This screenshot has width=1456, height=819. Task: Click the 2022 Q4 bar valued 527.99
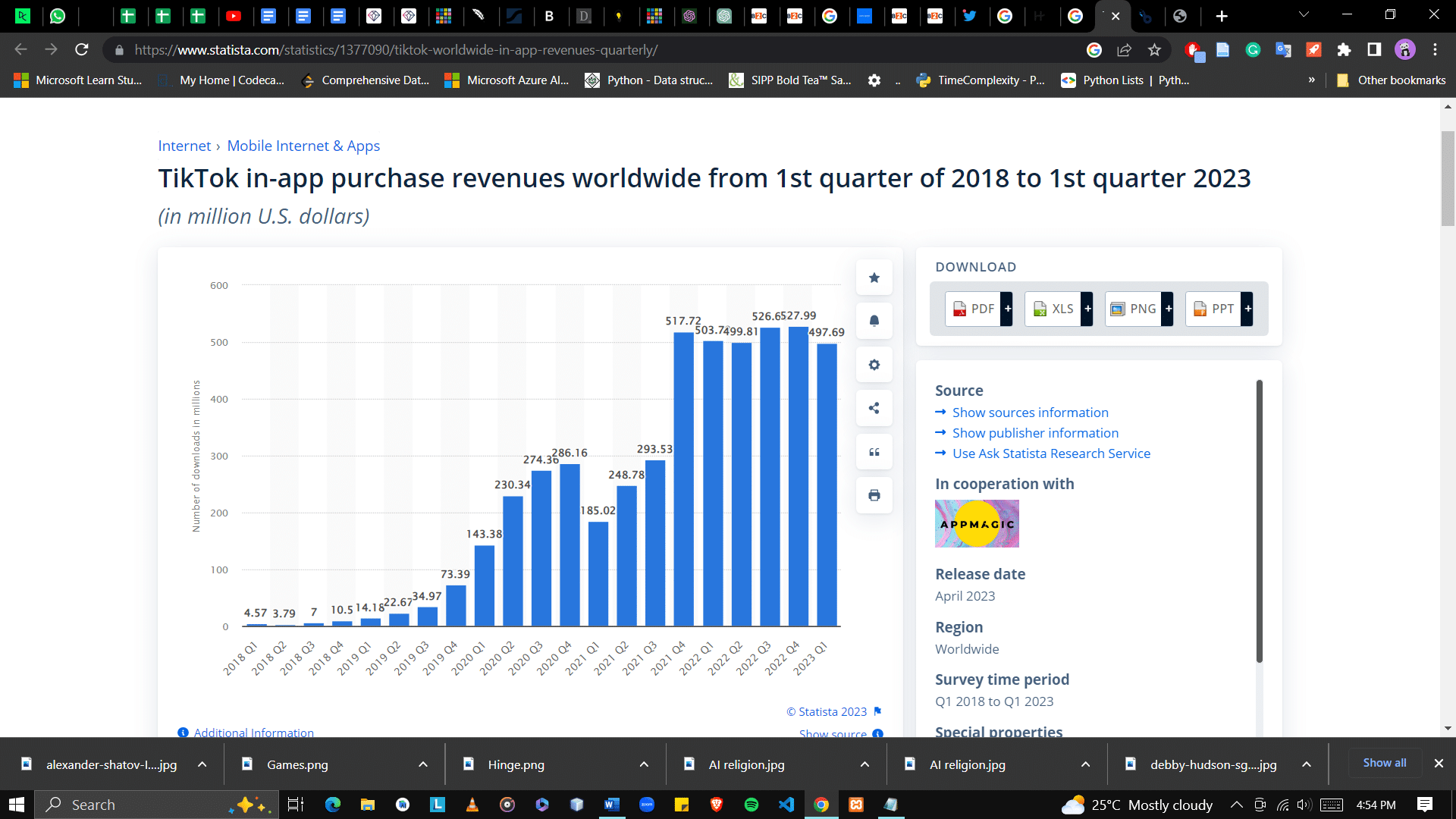coord(798,476)
